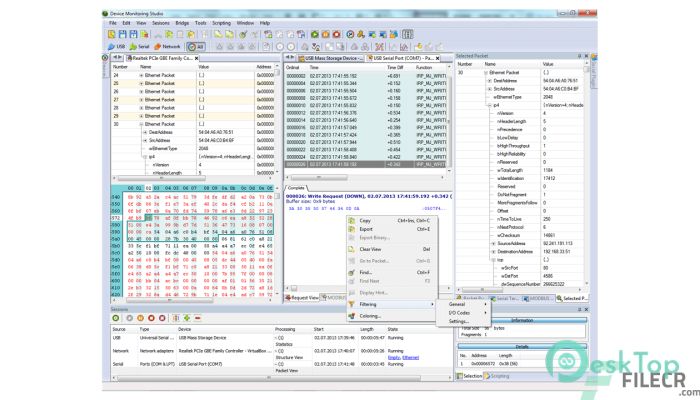Click the grey circle icon in Sessions toolbar

point(129,318)
